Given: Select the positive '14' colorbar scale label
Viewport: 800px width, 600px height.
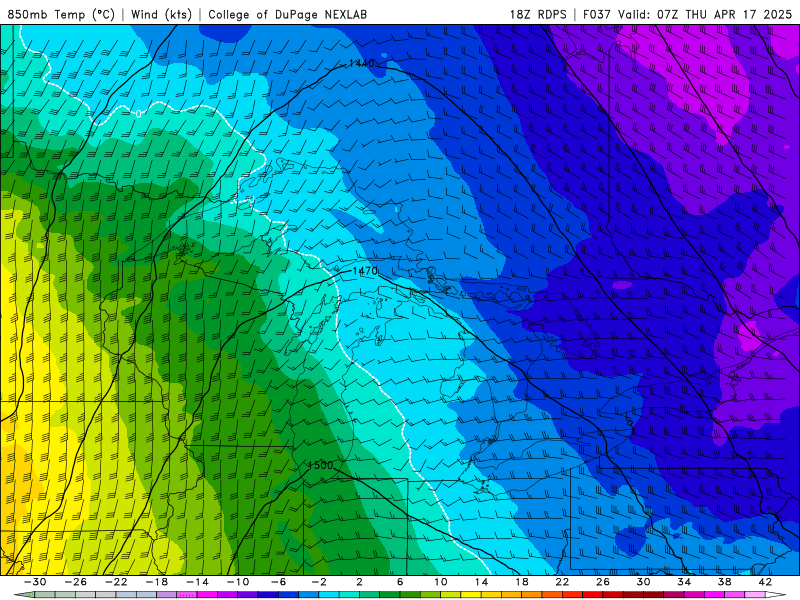Looking at the screenshot, I should pyautogui.click(x=481, y=582).
